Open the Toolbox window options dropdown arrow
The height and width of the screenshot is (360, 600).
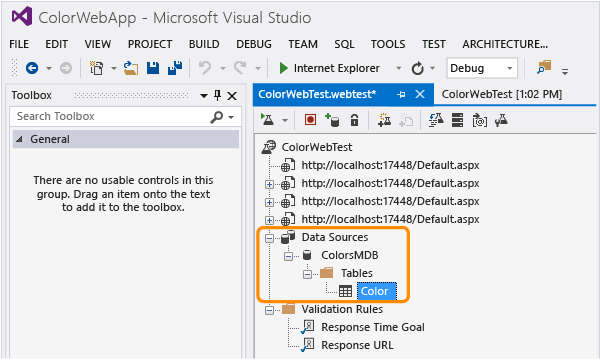[x=204, y=96]
